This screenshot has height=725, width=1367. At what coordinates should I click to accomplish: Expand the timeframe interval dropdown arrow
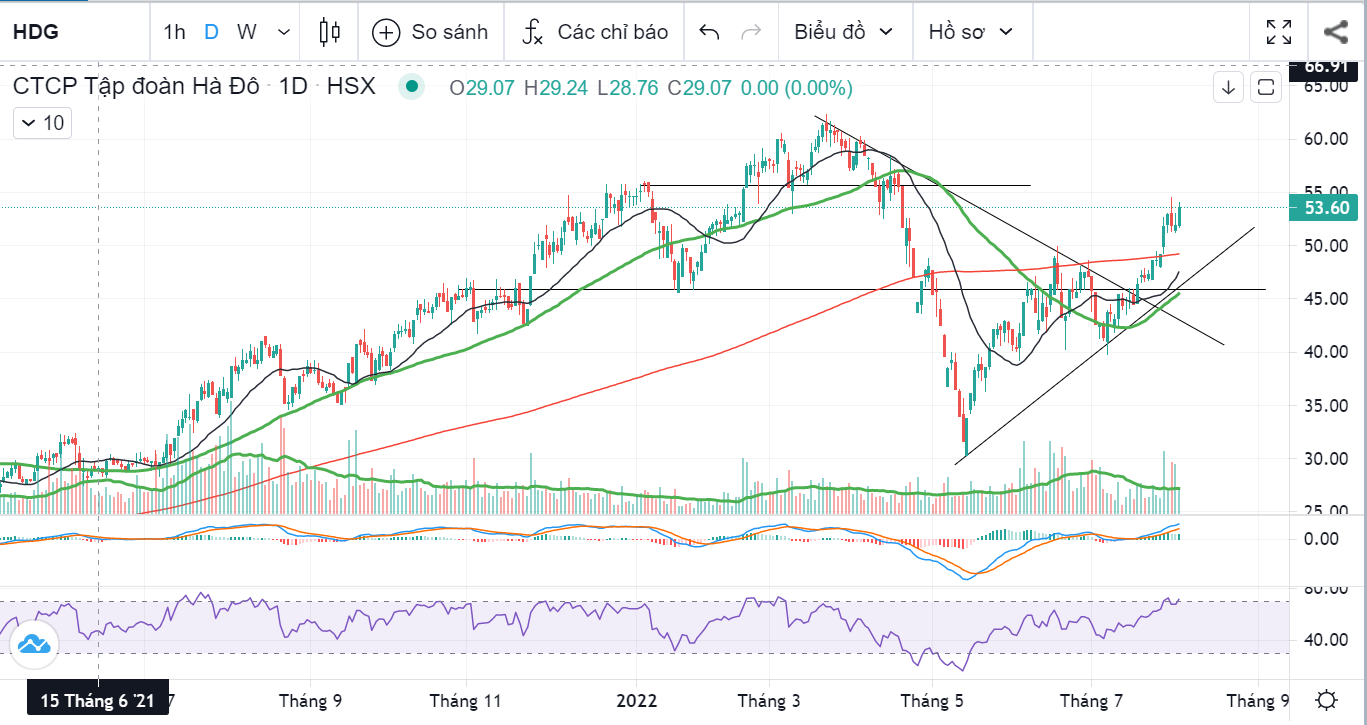tap(283, 32)
